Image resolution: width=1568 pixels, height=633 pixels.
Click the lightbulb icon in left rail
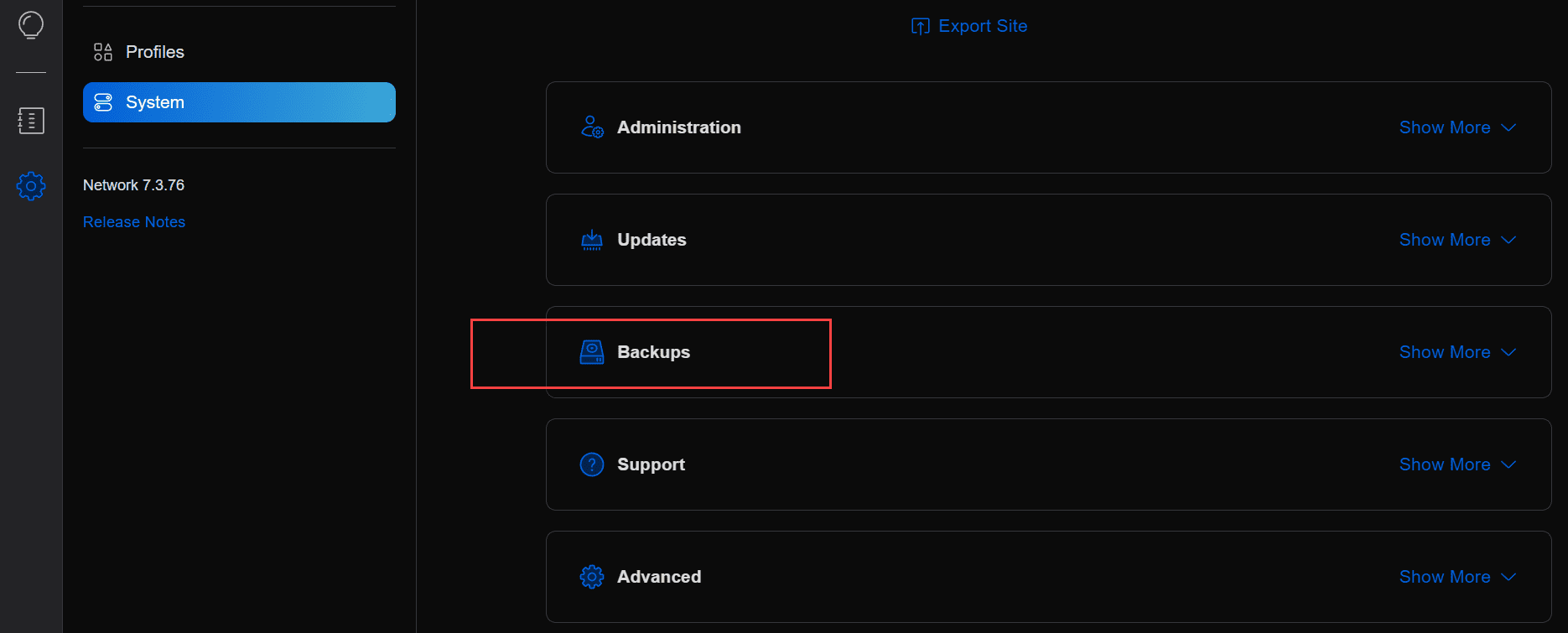coord(31,25)
